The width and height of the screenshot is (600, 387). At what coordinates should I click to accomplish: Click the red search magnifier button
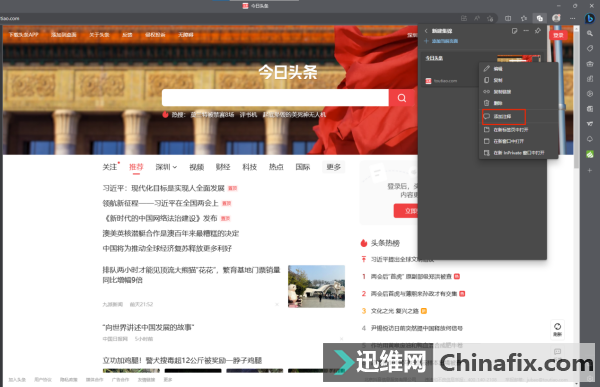click(401, 98)
